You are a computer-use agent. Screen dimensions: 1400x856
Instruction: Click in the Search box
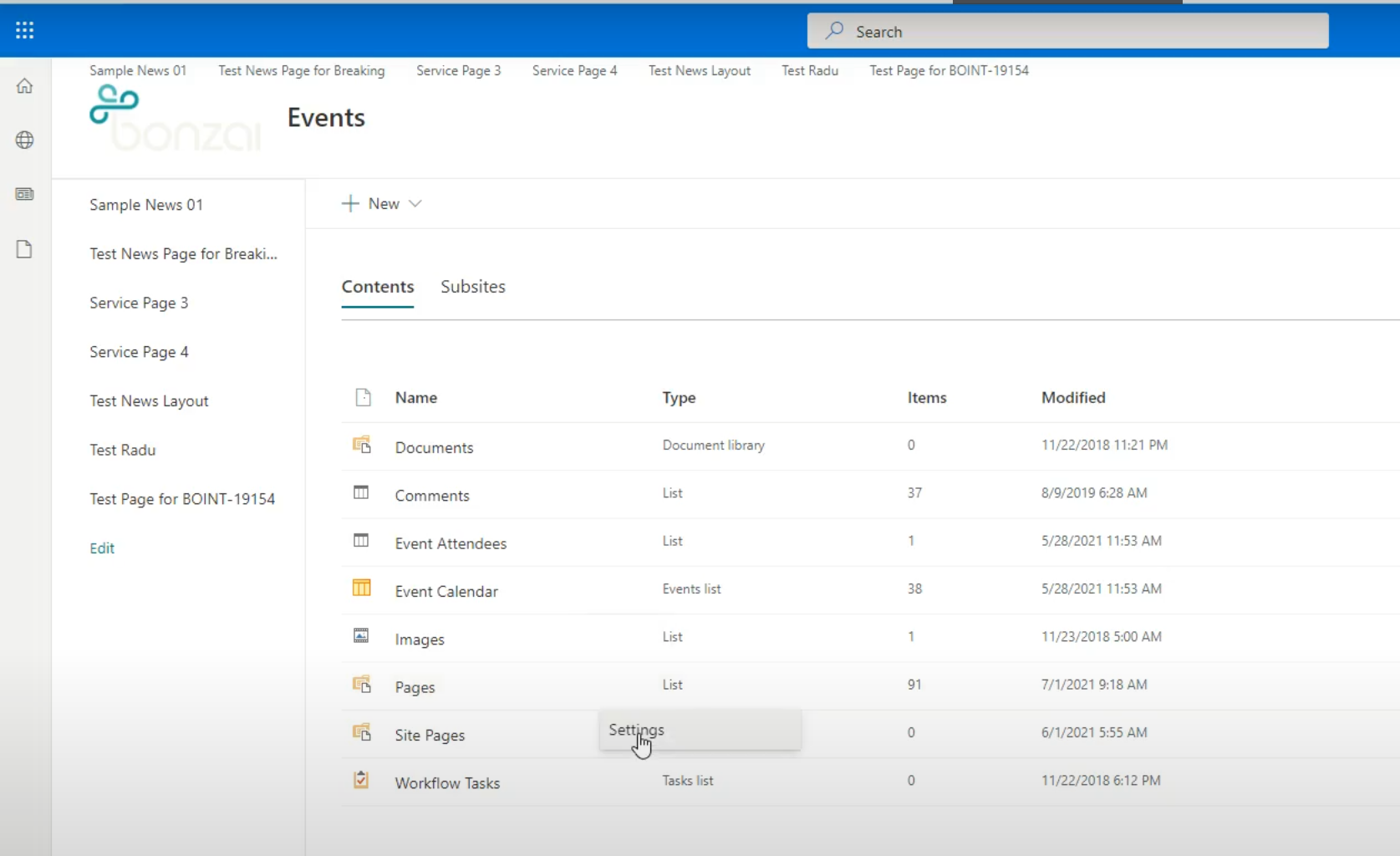1068,31
